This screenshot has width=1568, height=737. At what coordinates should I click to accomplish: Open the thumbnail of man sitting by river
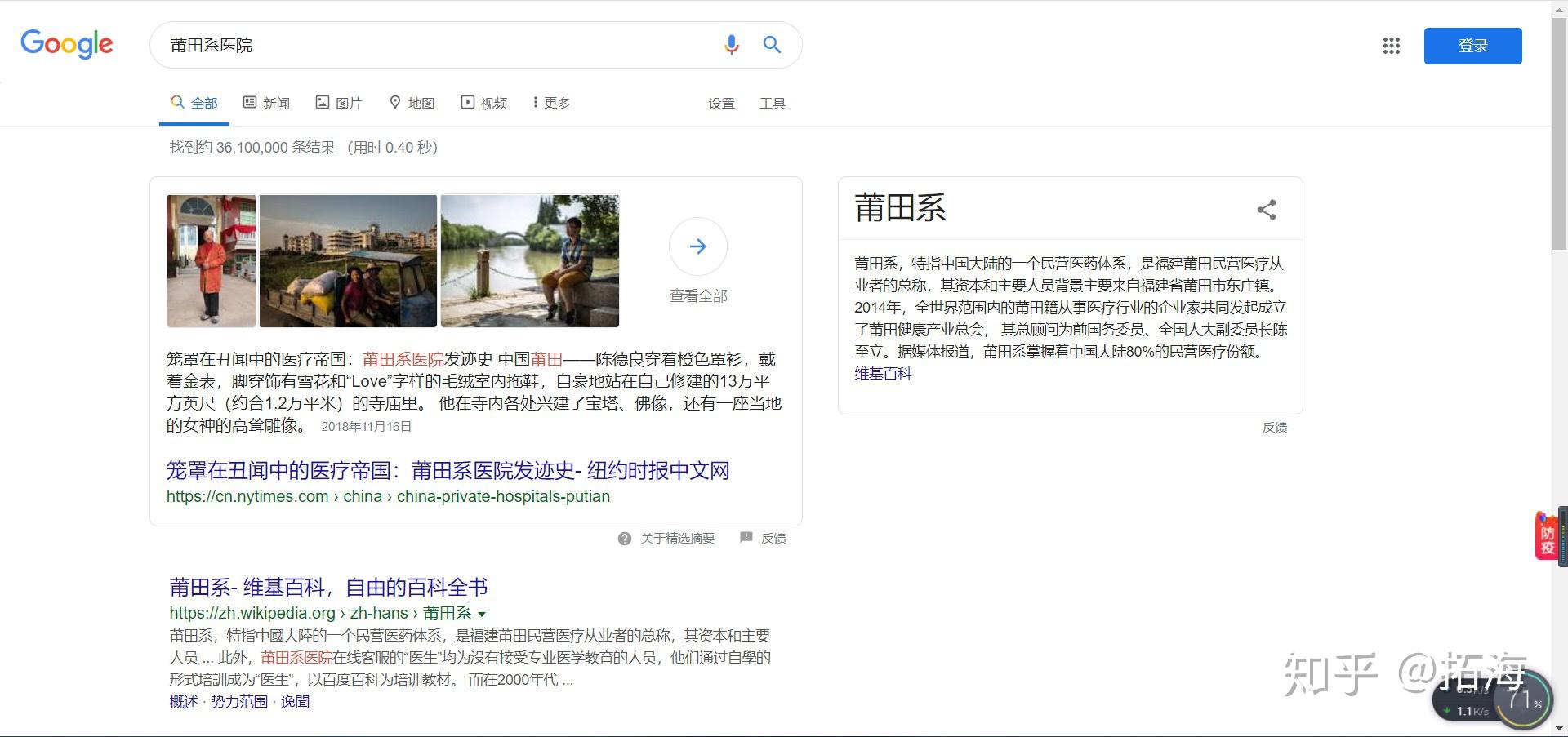530,261
